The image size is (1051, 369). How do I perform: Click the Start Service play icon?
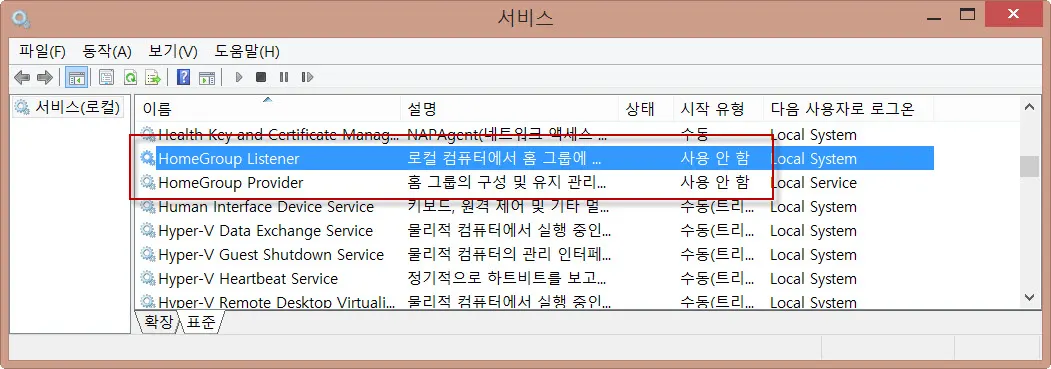(239, 78)
